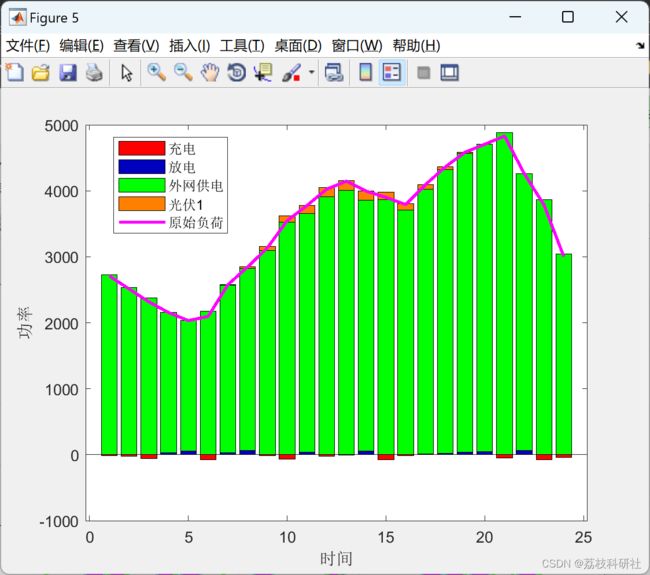Print figure with the printer icon
The width and height of the screenshot is (650, 575).
point(94,73)
